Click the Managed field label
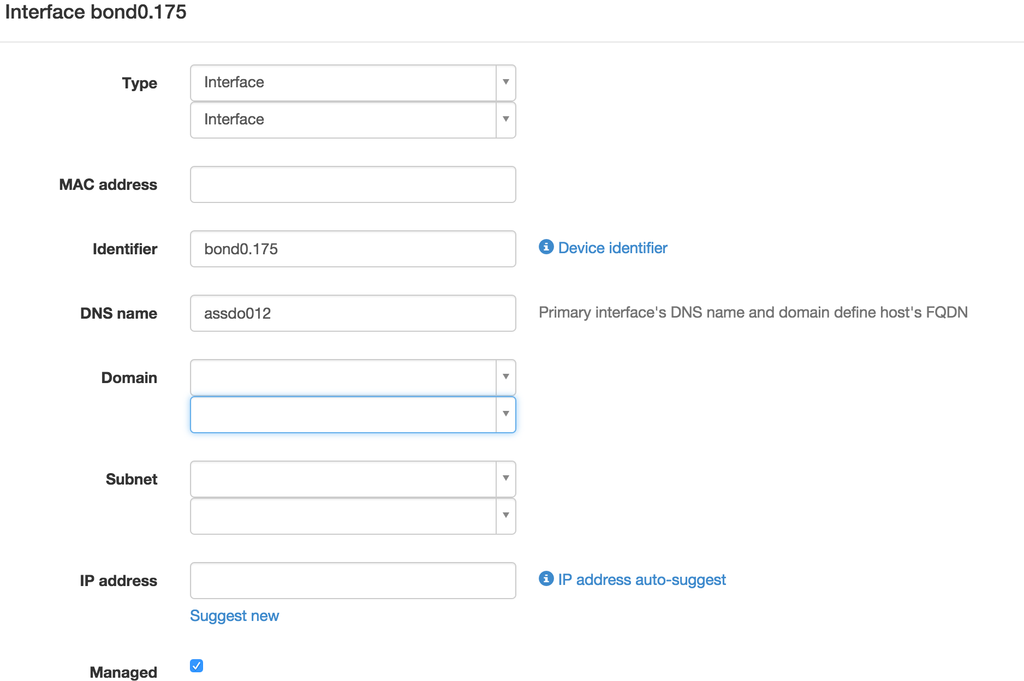 tap(123, 672)
